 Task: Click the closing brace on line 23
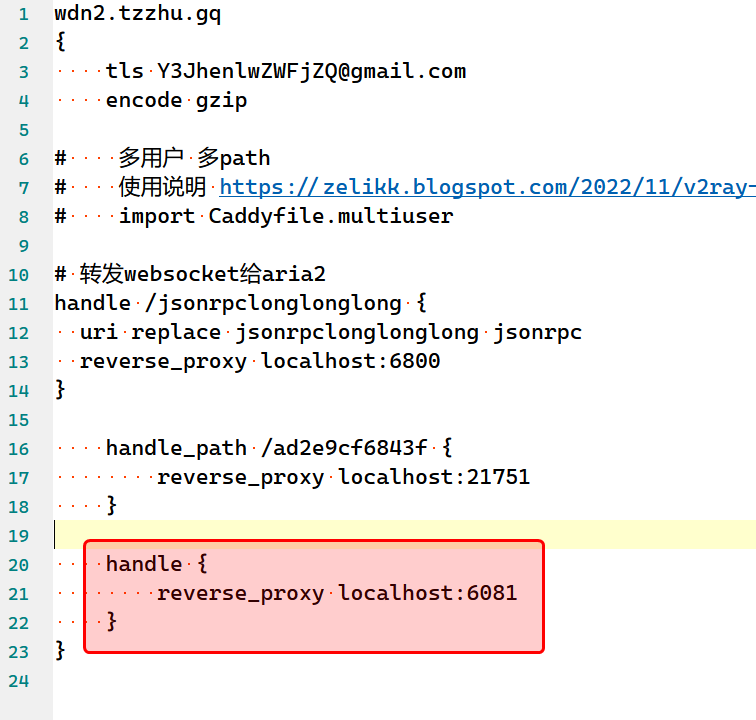coord(60,651)
